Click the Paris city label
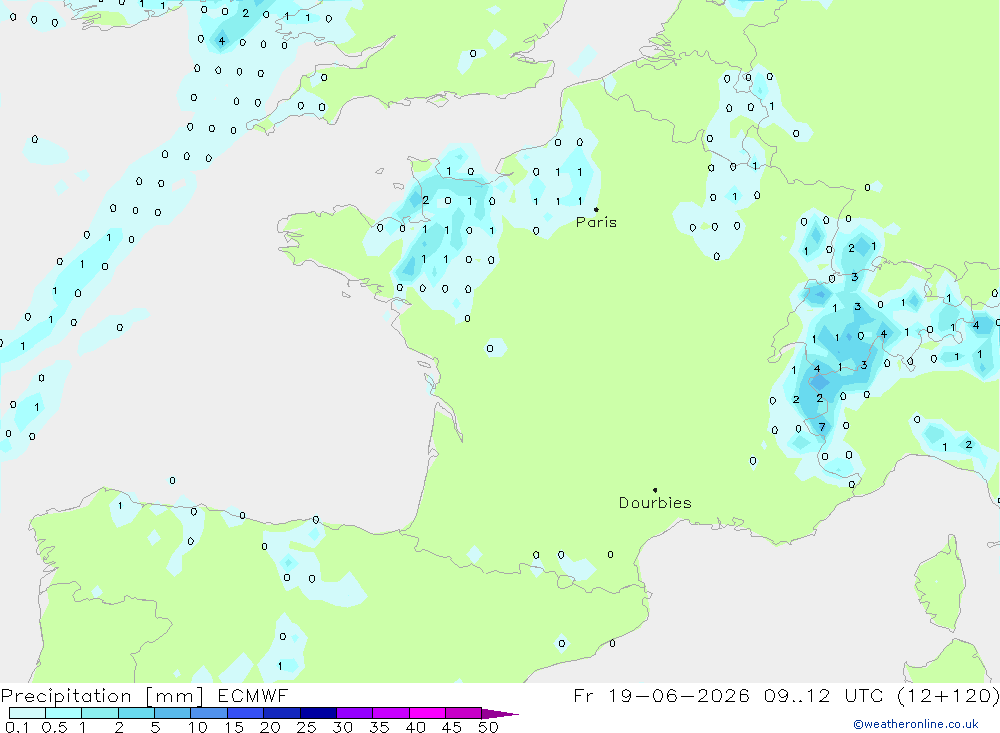Screen dimensions: 1000x733 tap(596, 222)
